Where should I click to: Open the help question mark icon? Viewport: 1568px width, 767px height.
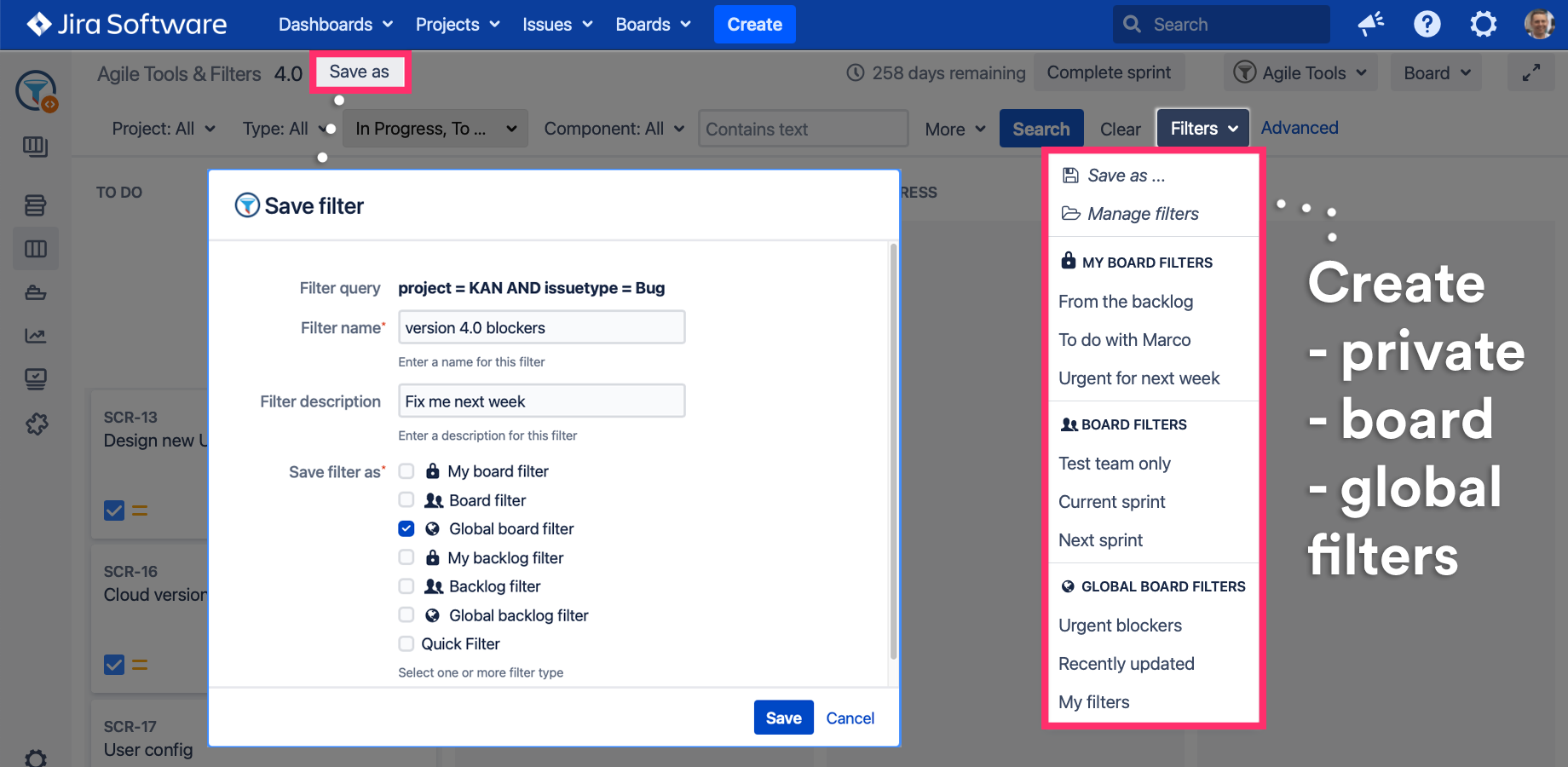[1427, 24]
